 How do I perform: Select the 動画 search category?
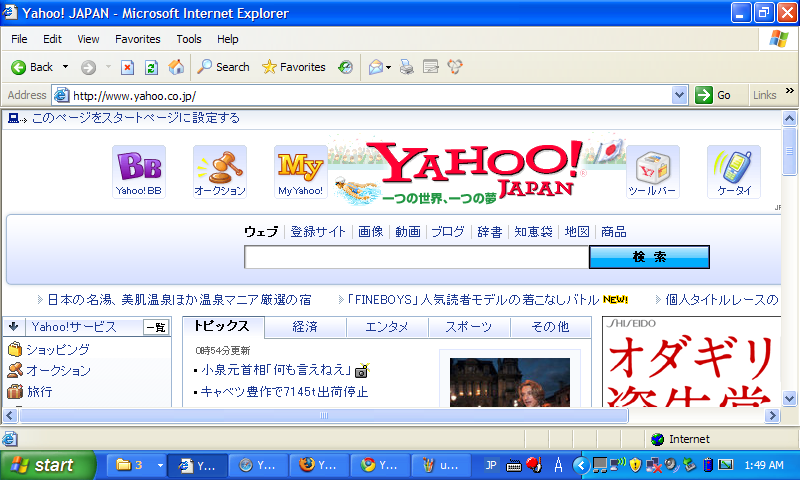[x=408, y=232]
